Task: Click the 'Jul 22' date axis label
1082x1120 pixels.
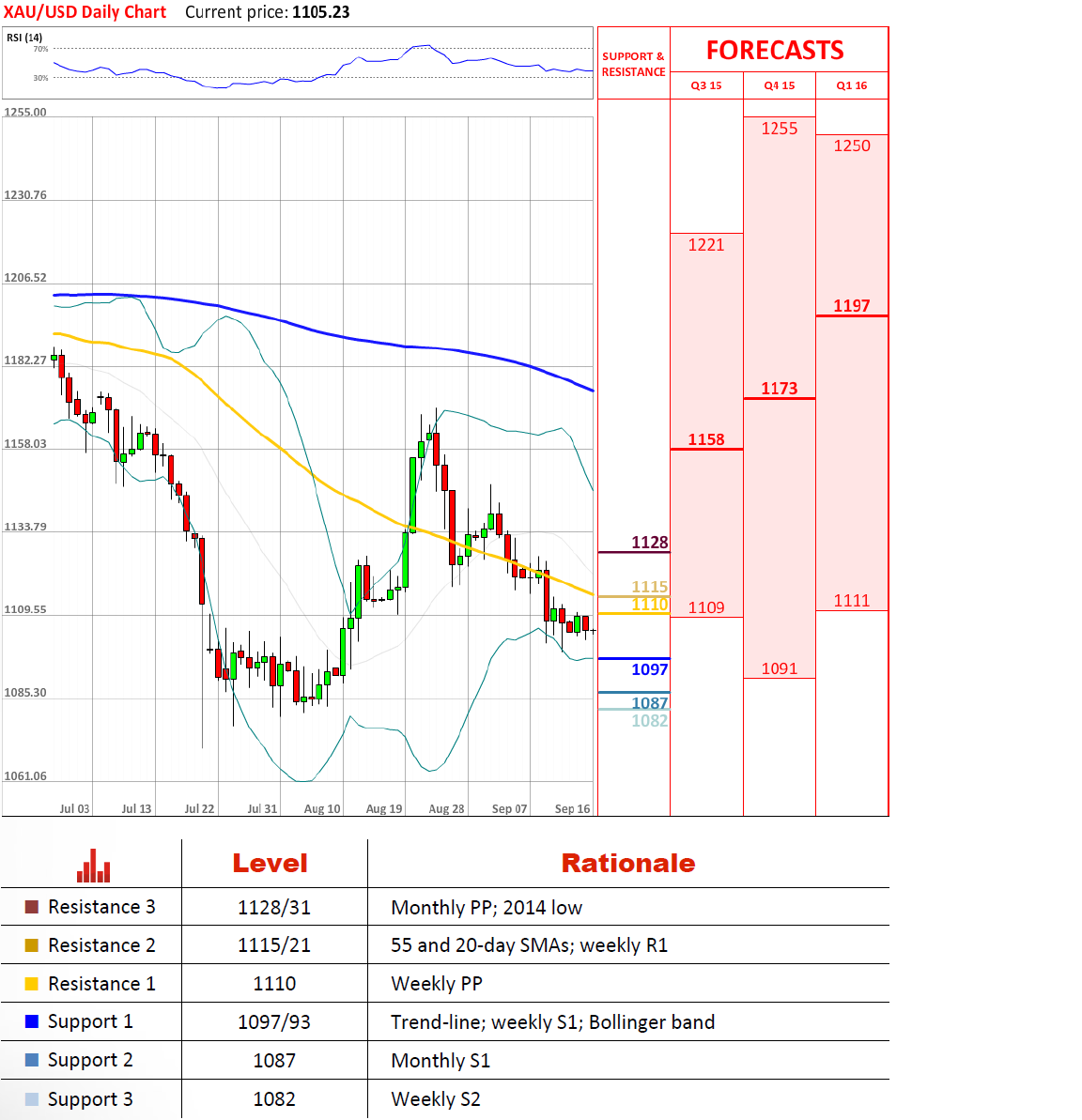Action: 199,808
